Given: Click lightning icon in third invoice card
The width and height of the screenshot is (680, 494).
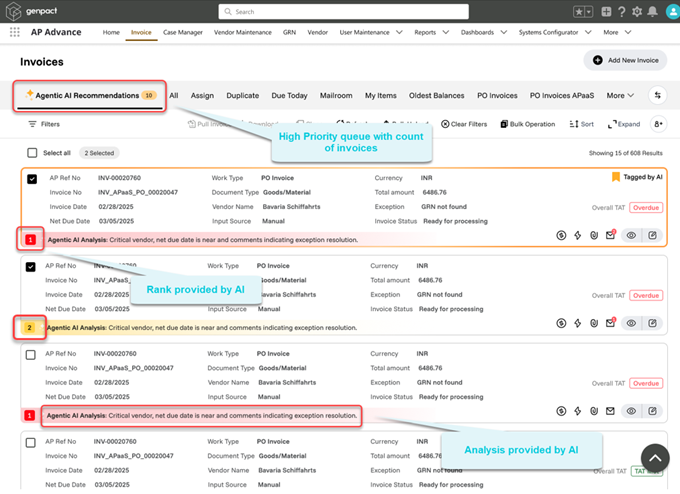Looking at the screenshot, I should coord(578,411).
